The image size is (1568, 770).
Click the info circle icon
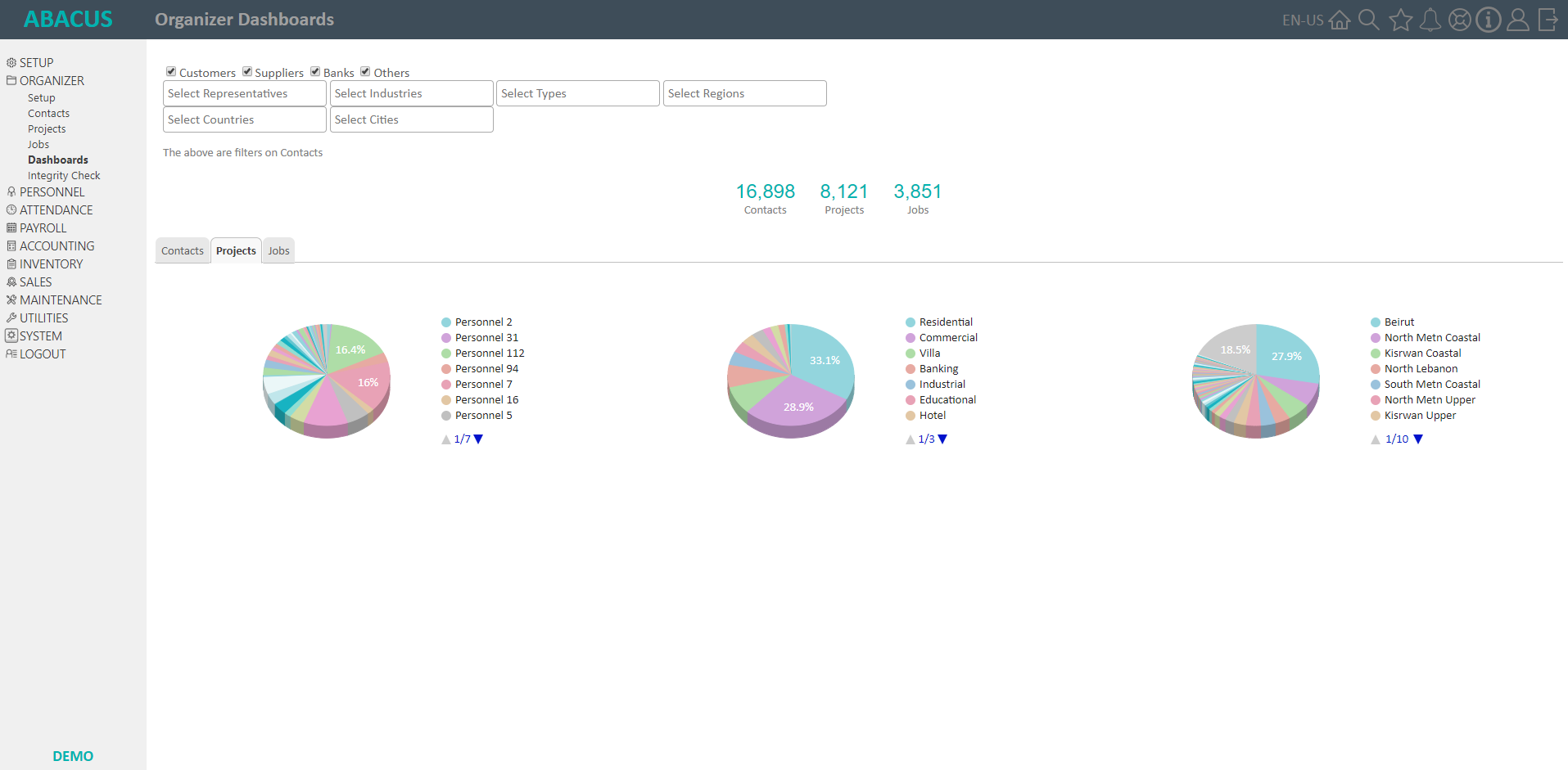[x=1488, y=20]
